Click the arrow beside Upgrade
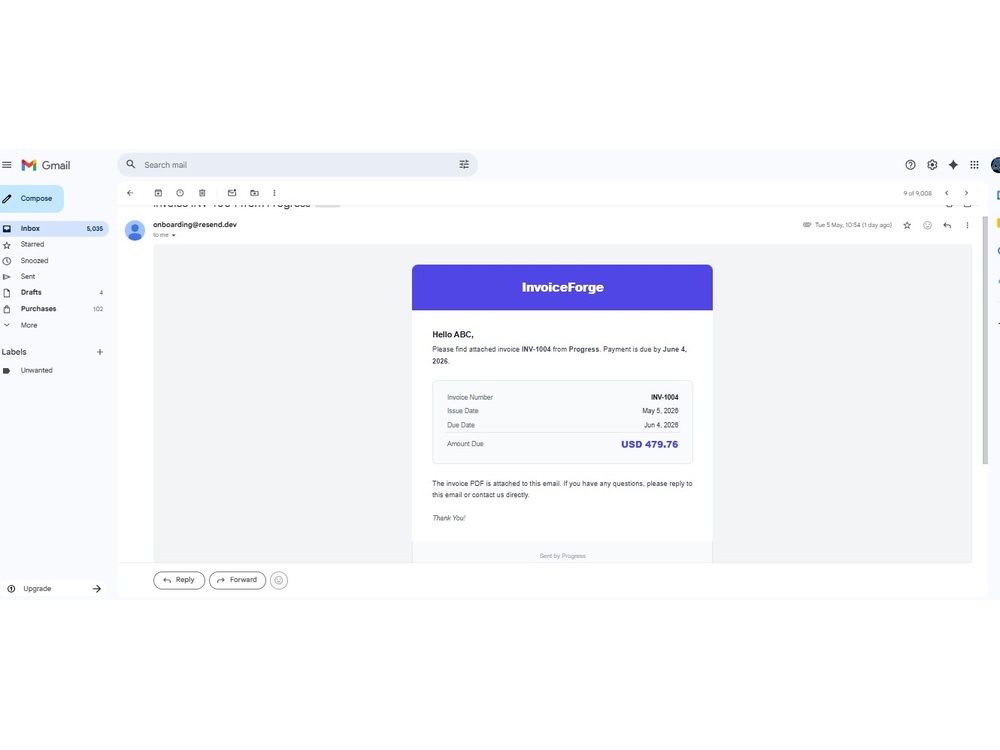1000x750 pixels. point(97,589)
